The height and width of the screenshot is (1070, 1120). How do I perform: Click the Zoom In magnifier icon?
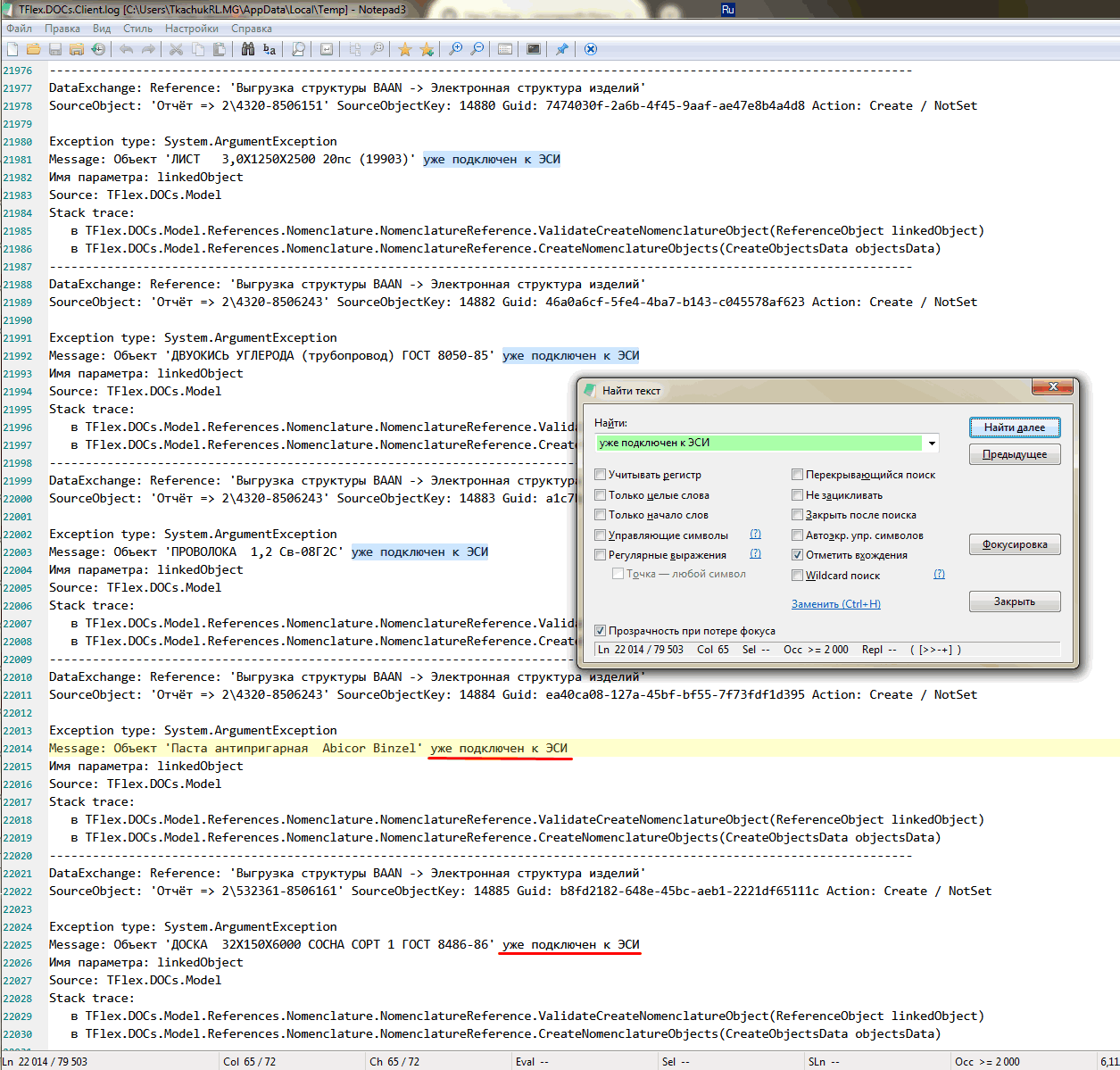click(455, 49)
